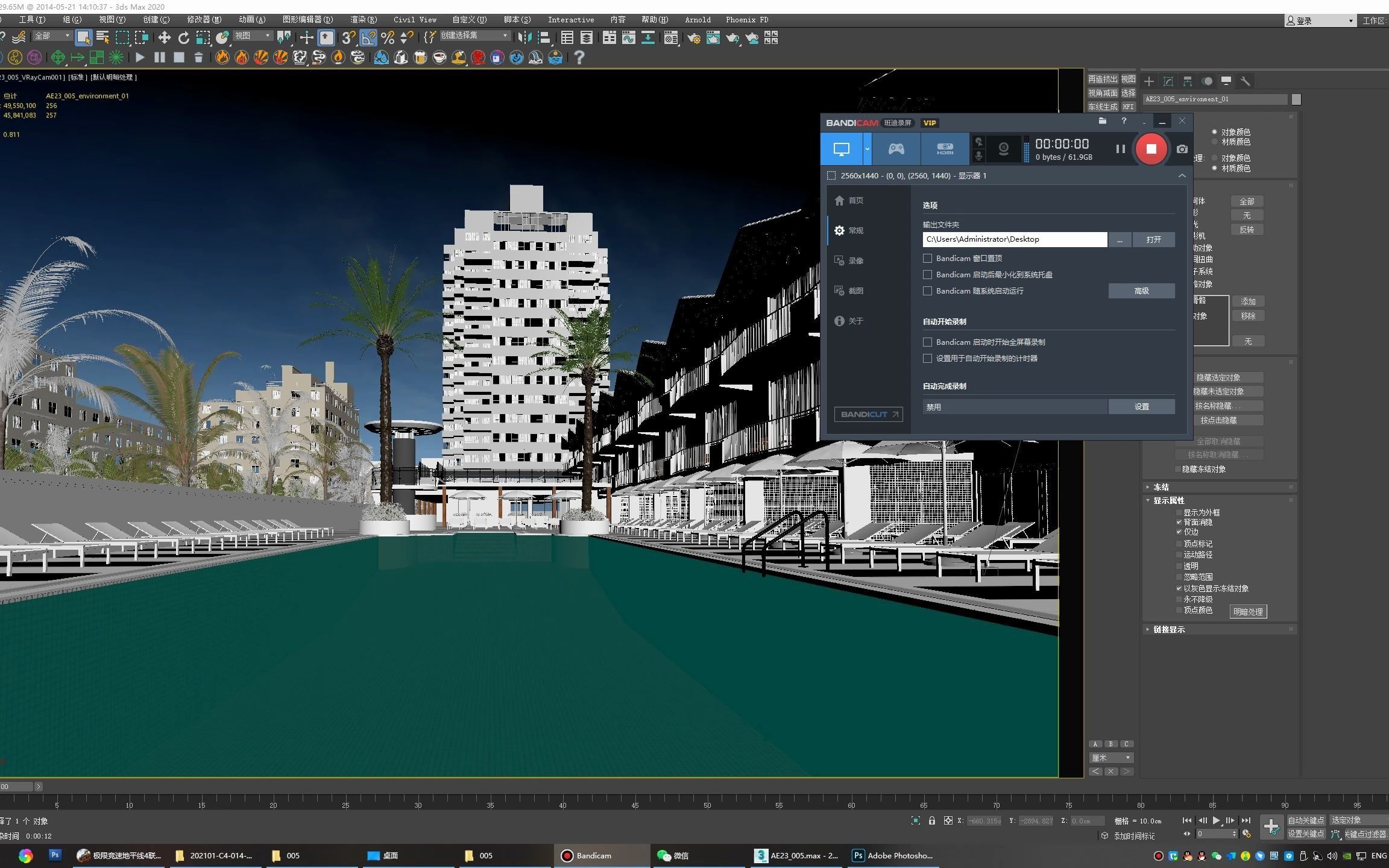Toggle the Angle Snap icon
This screenshot has height=868, width=1389.
[x=368, y=38]
